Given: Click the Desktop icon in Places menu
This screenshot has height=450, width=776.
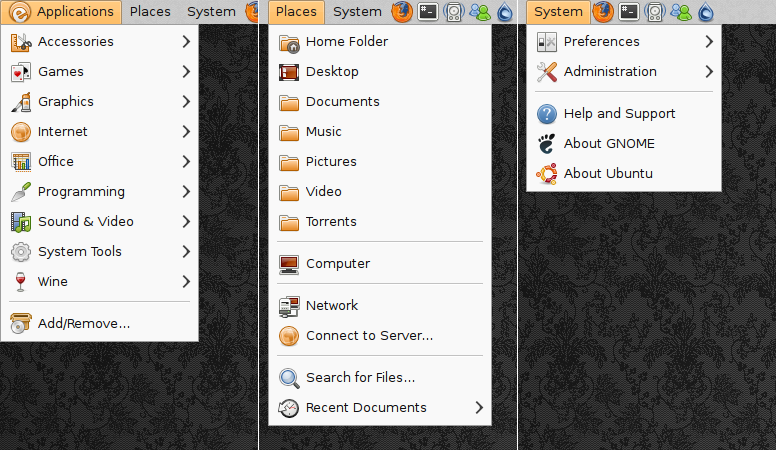Looking at the screenshot, I should 289,72.
